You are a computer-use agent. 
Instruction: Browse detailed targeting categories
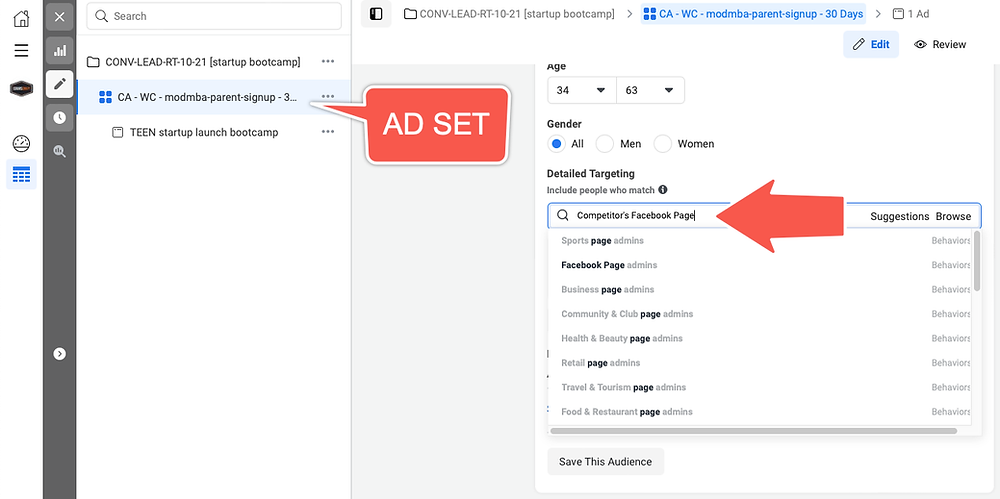[953, 216]
